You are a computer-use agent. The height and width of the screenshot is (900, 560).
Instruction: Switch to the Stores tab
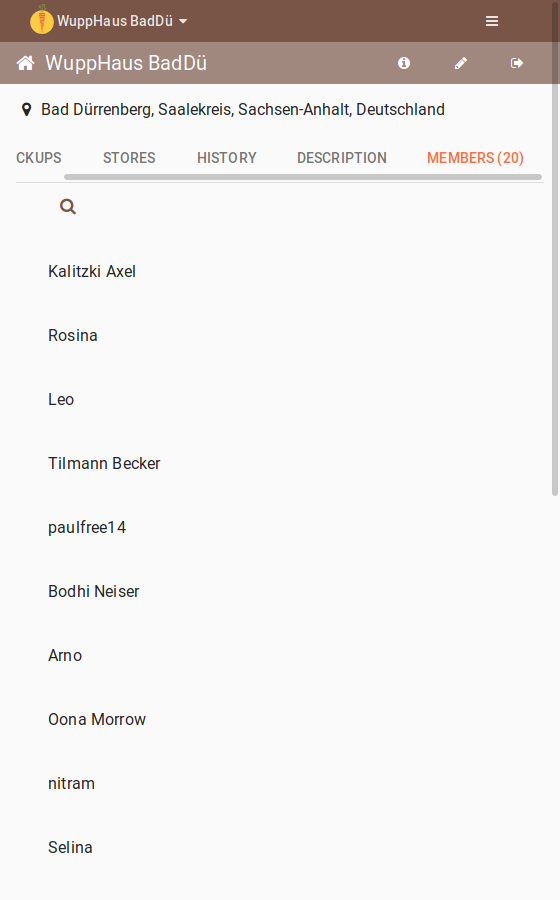point(129,158)
